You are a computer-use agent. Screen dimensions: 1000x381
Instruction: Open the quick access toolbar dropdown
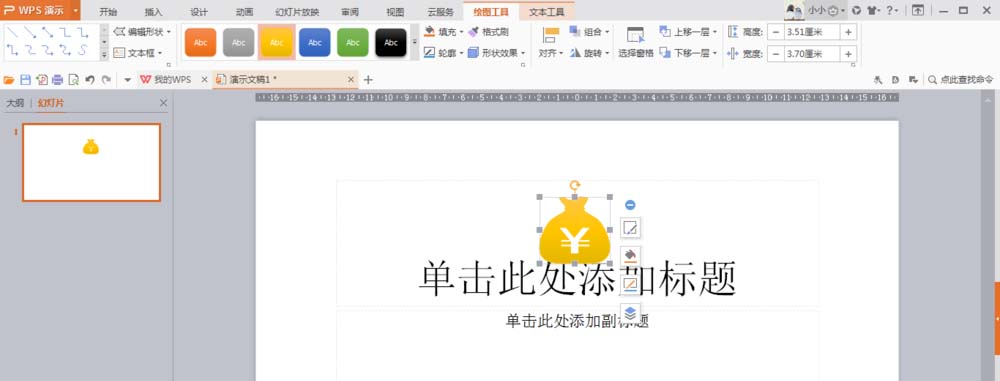[x=128, y=80]
